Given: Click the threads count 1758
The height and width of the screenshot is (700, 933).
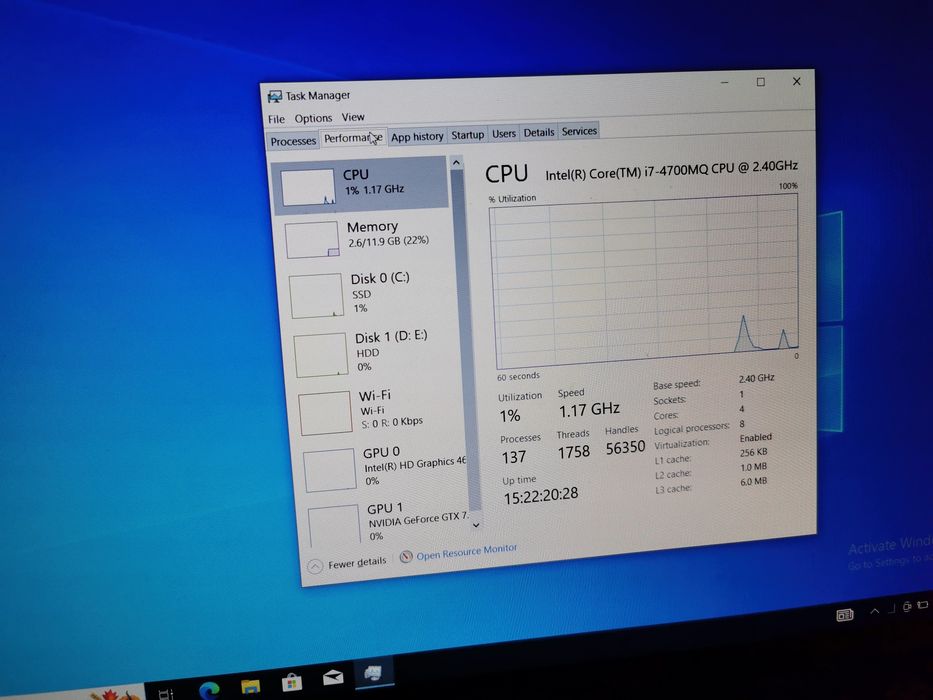Looking at the screenshot, I should [574, 452].
